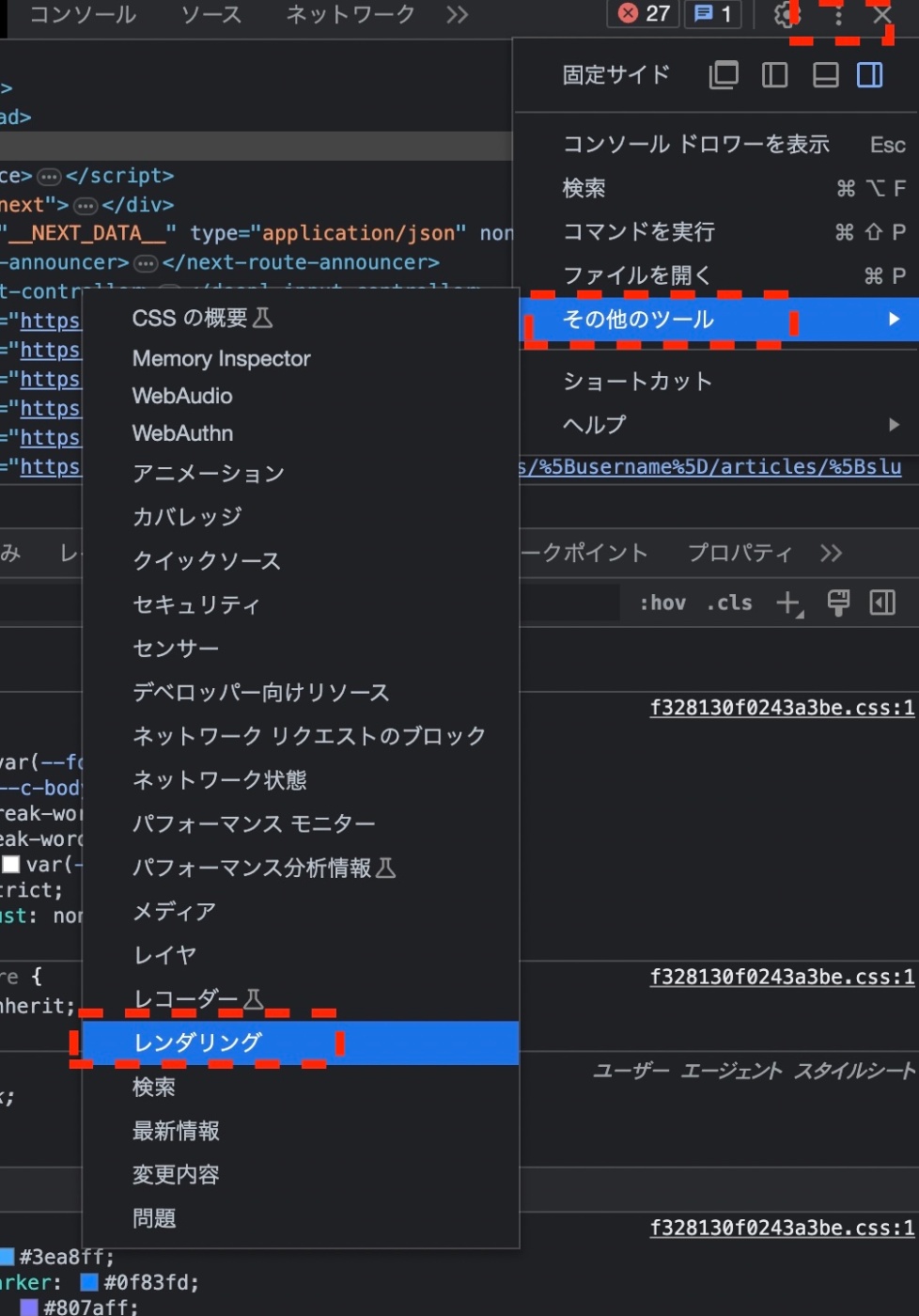Open 最新情報 tool
This screenshot has width=919, height=1316.
click(x=301, y=1131)
